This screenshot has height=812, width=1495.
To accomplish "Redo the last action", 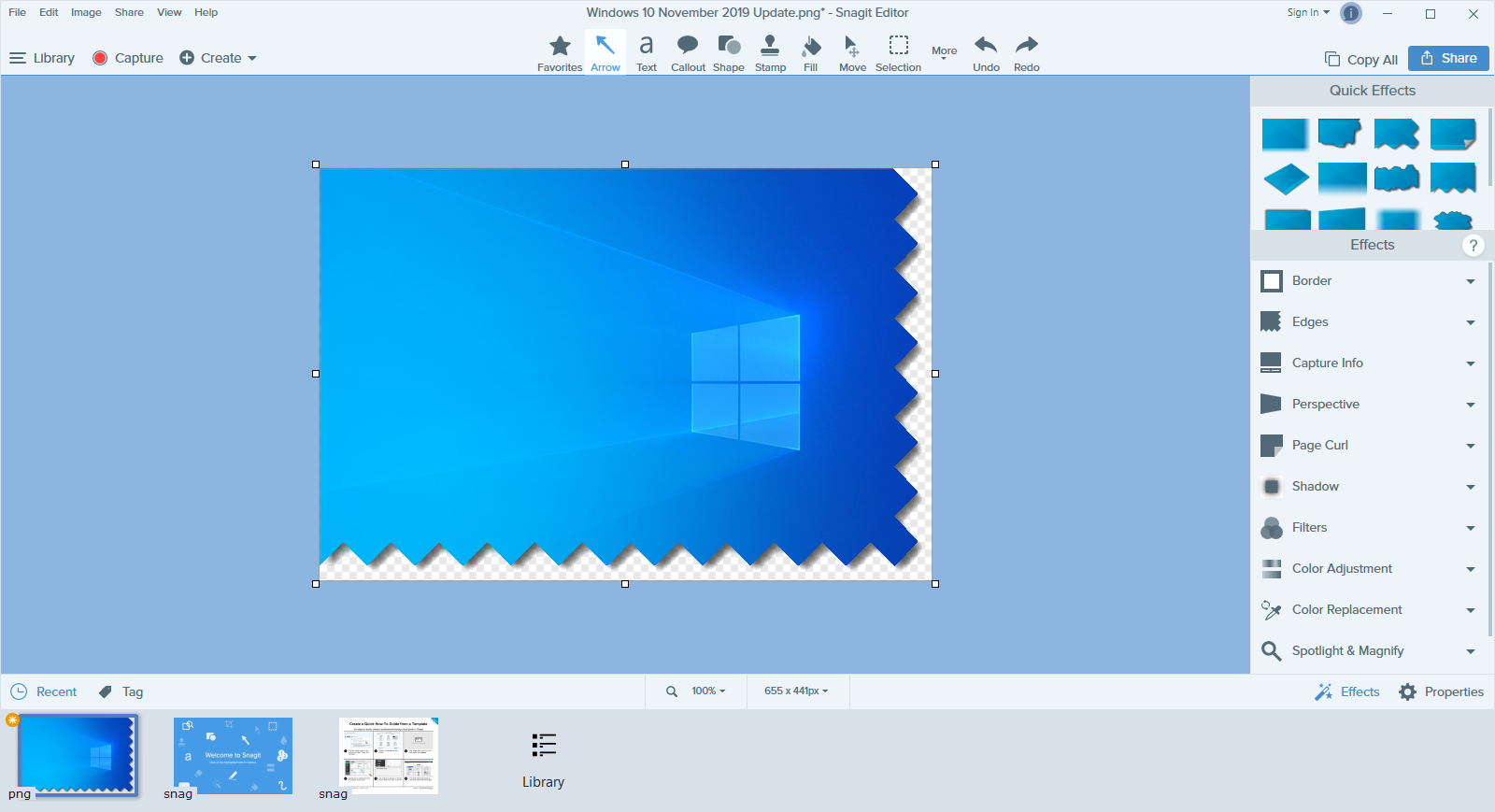I will click(x=1027, y=53).
